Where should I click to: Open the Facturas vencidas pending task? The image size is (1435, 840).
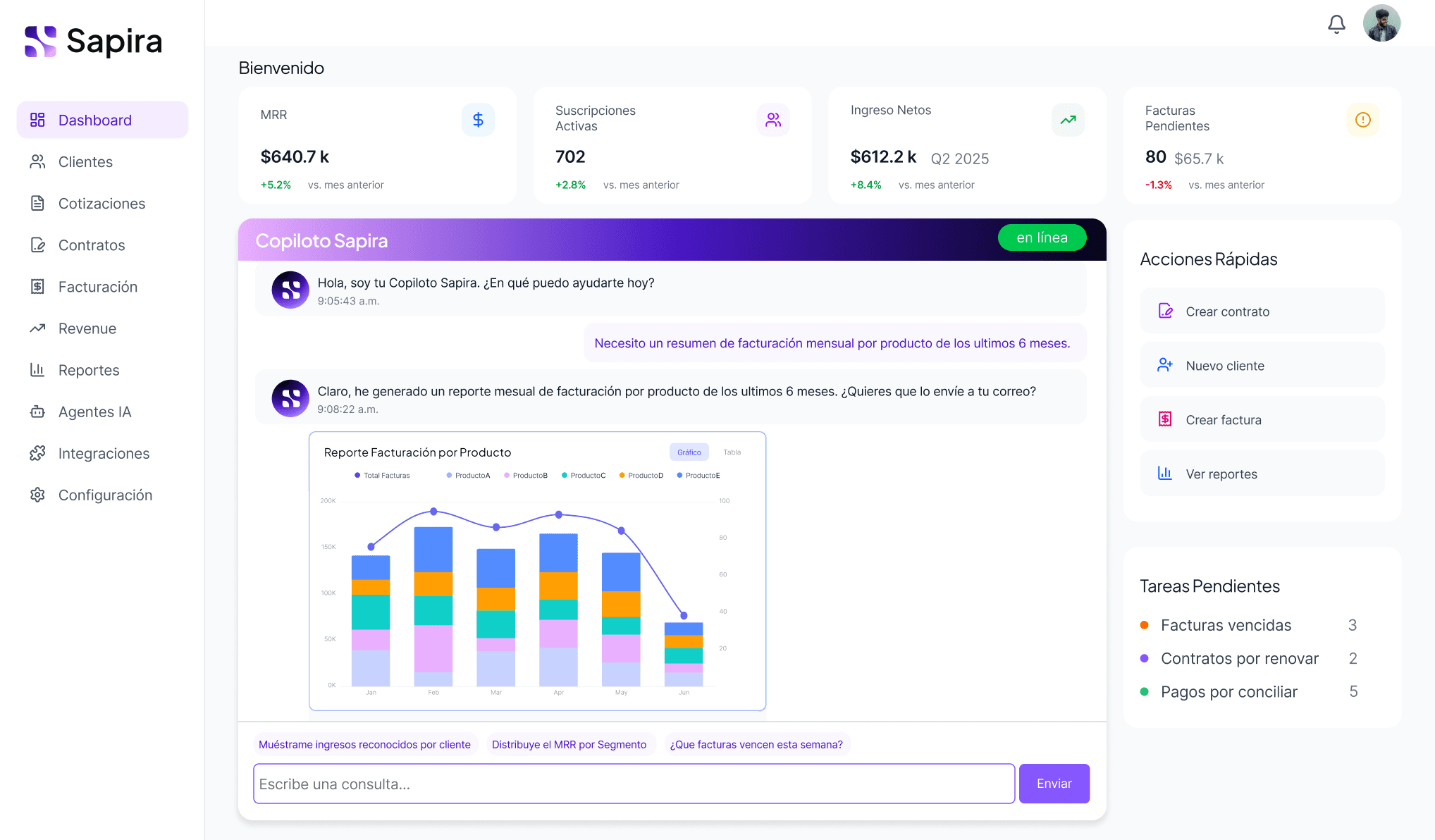1249,625
